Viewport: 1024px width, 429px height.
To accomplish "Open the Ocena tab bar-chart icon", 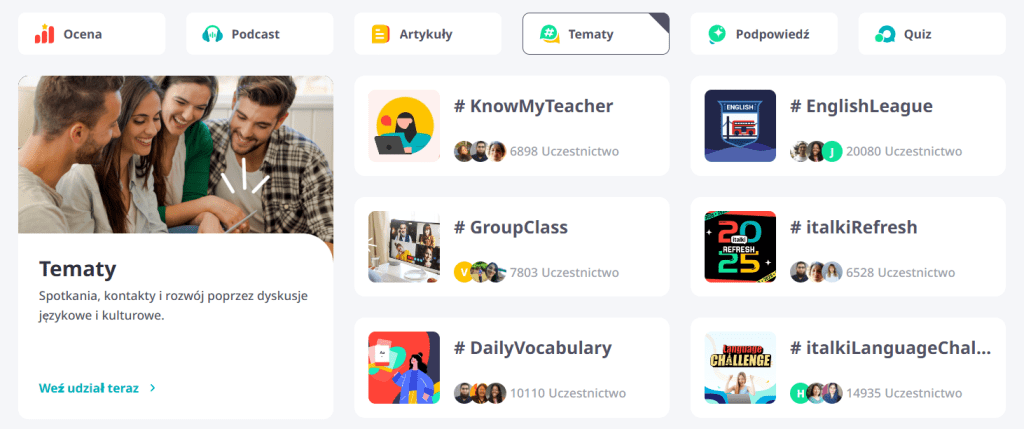I will pos(44,34).
